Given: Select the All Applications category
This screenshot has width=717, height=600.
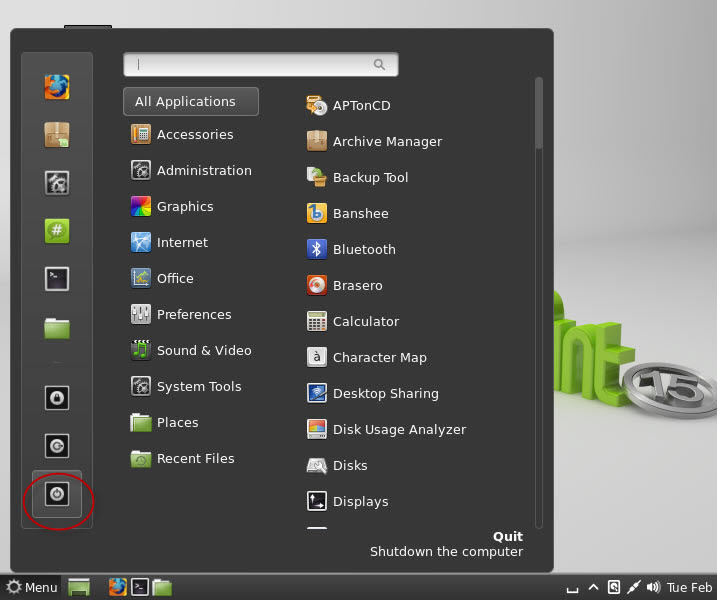Looking at the screenshot, I should tap(191, 102).
